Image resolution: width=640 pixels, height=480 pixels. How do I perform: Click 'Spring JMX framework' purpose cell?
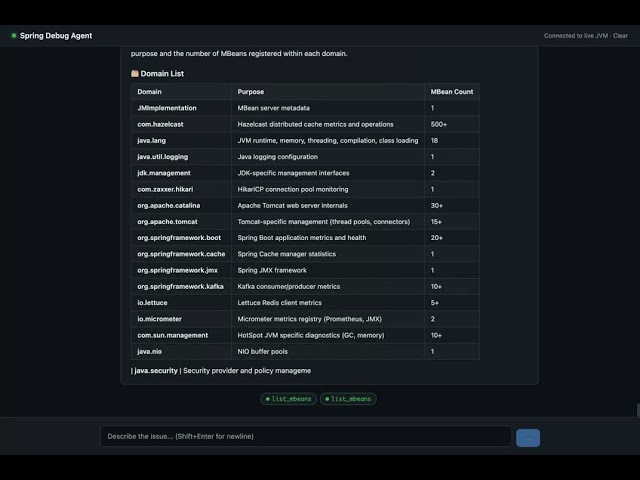click(x=328, y=270)
